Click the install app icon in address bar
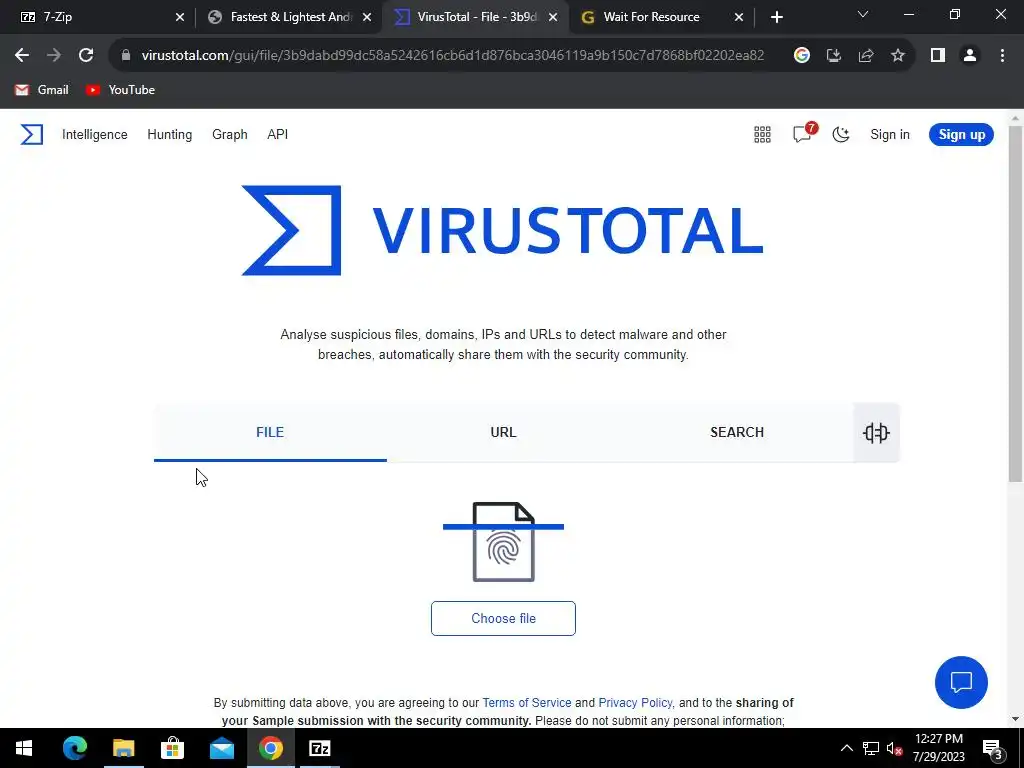1024x768 pixels. tap(833, 56)
